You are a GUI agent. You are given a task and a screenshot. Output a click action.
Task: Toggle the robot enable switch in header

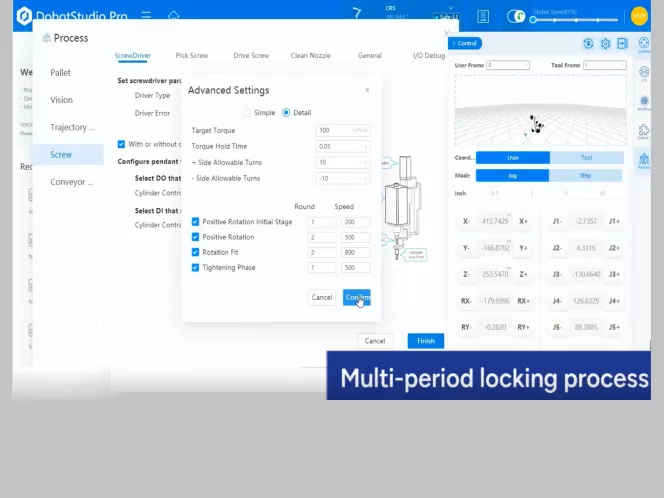[x=516, y=17]
